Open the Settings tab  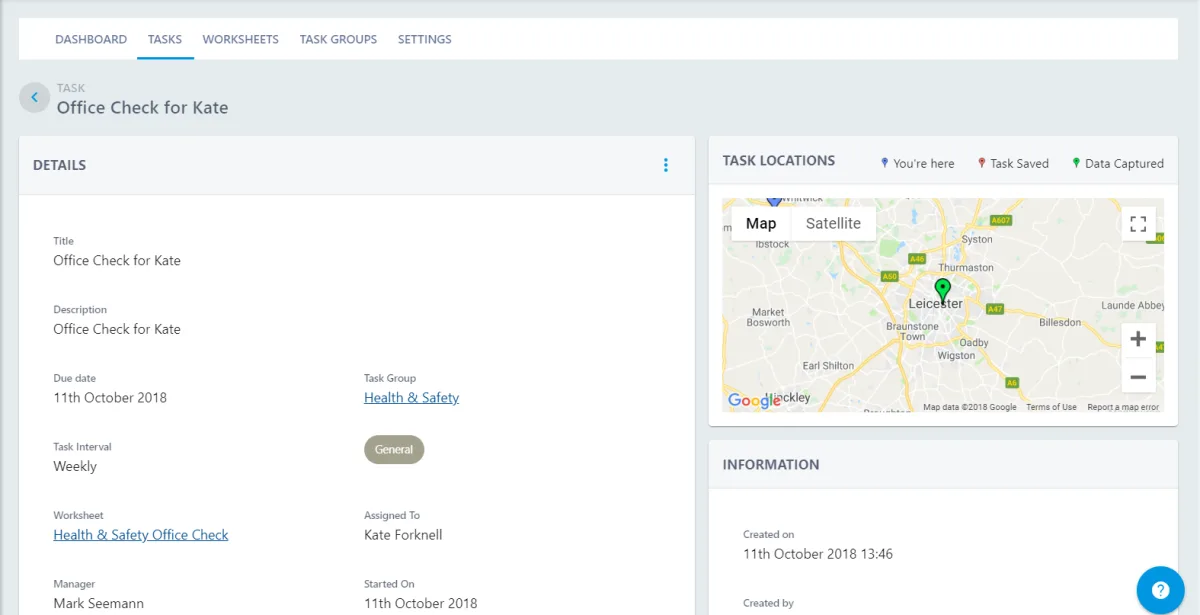tap(425, 40)
